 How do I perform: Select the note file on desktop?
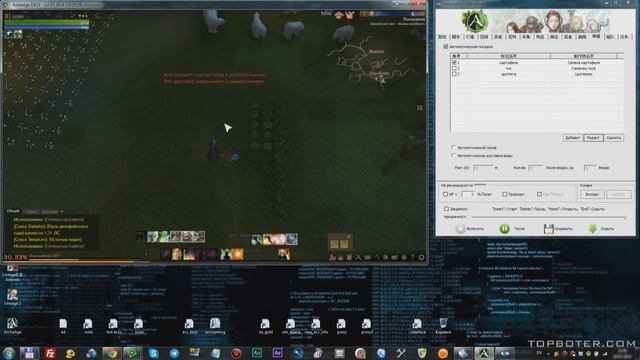(x=88, y=326)
